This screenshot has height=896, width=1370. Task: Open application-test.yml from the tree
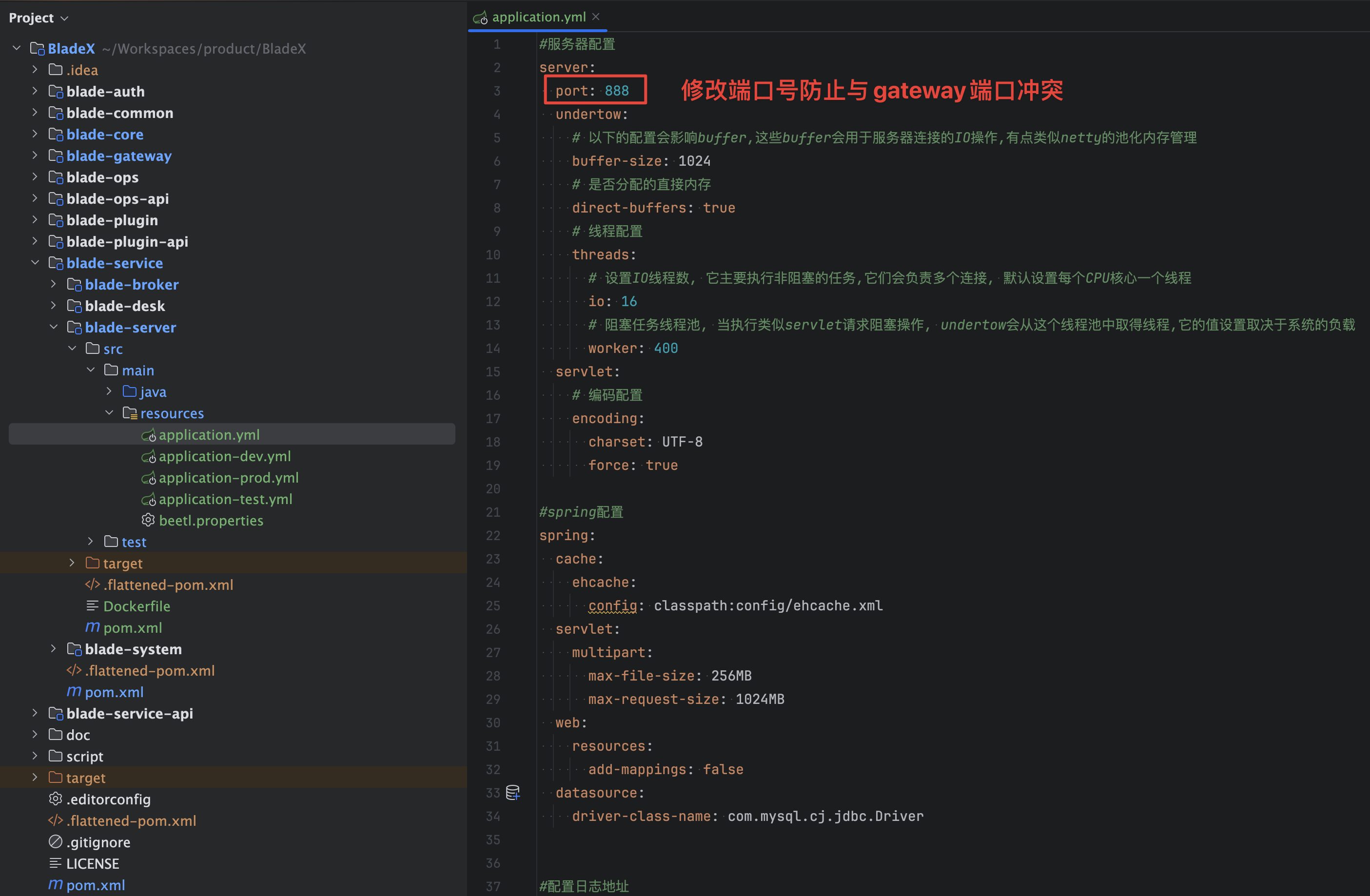(x=226, y=500)
